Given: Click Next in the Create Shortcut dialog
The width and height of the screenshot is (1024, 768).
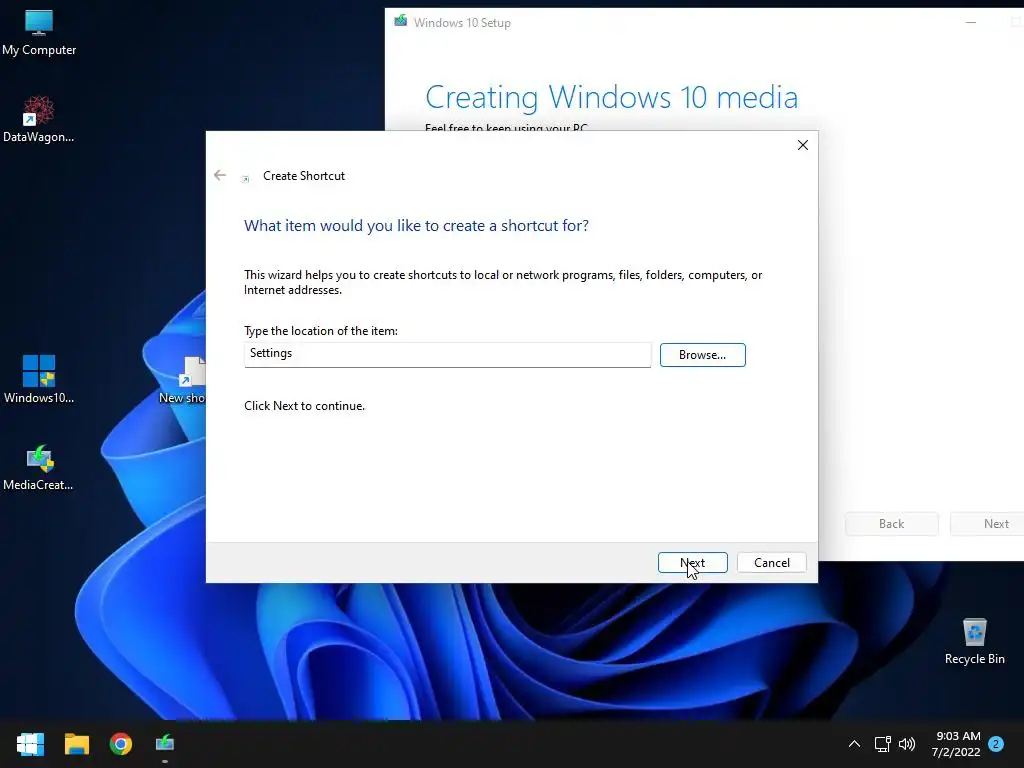Looking at the screenshot, I should click(x=692, y=562).
